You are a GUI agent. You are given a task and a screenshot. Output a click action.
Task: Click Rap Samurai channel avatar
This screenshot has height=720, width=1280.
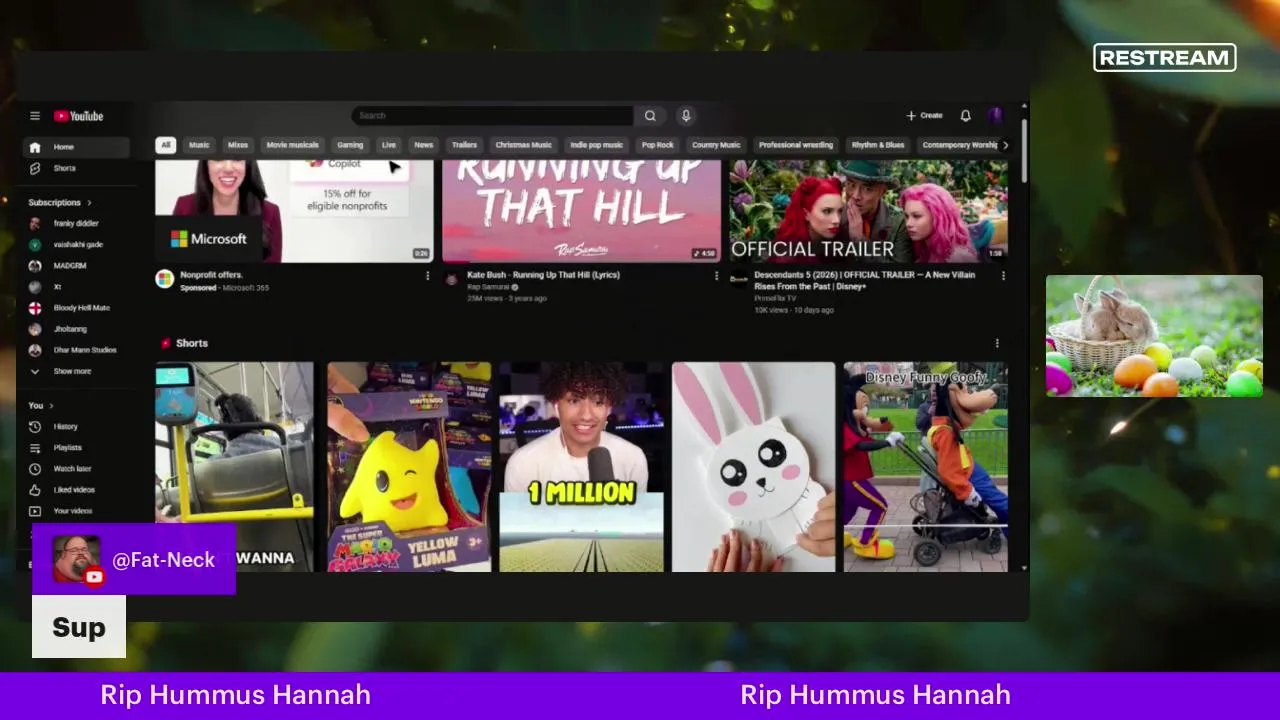pyautogui.click(x=452, y=279)
